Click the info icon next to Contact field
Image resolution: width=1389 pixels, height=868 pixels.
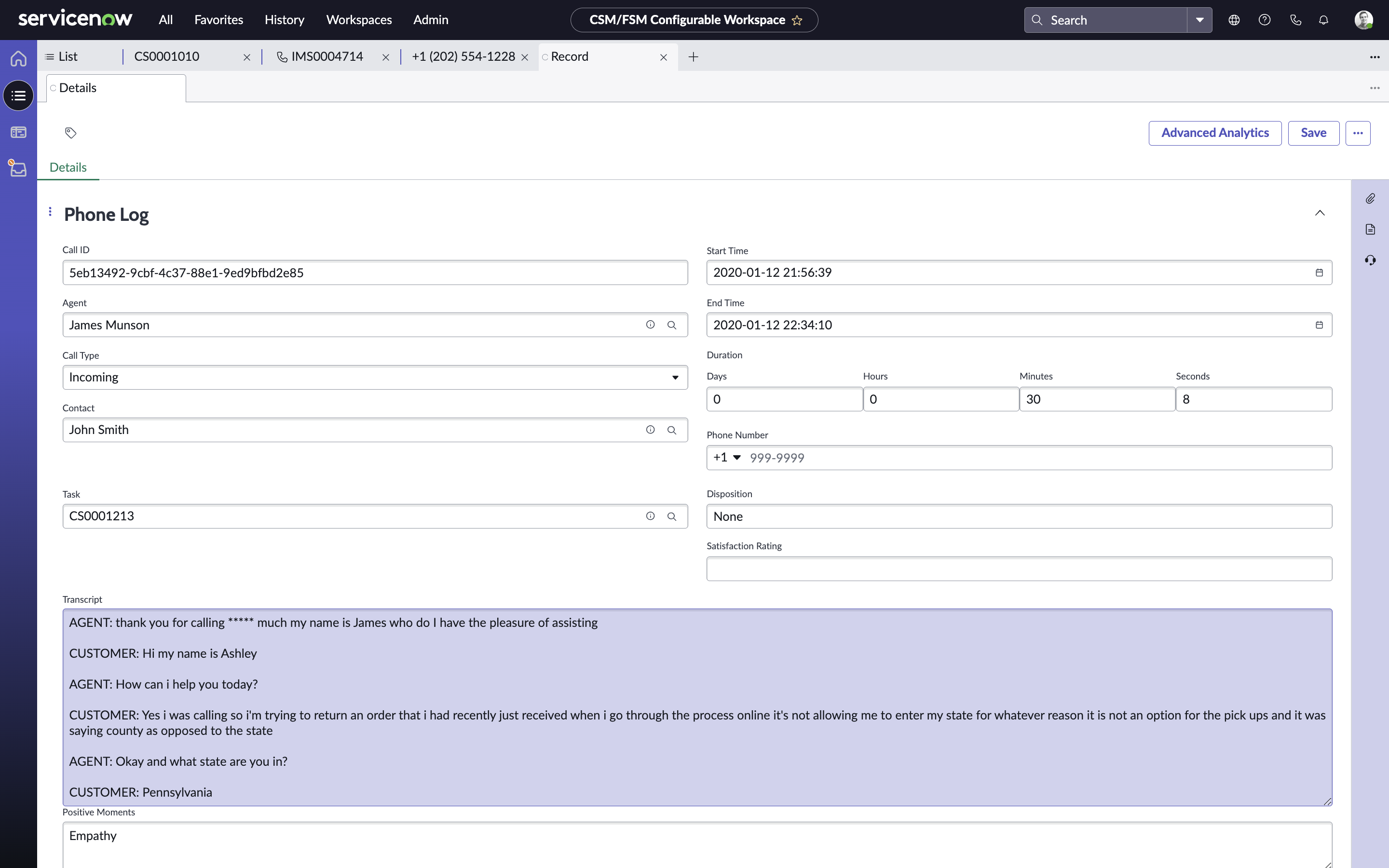tap(650, 429)
